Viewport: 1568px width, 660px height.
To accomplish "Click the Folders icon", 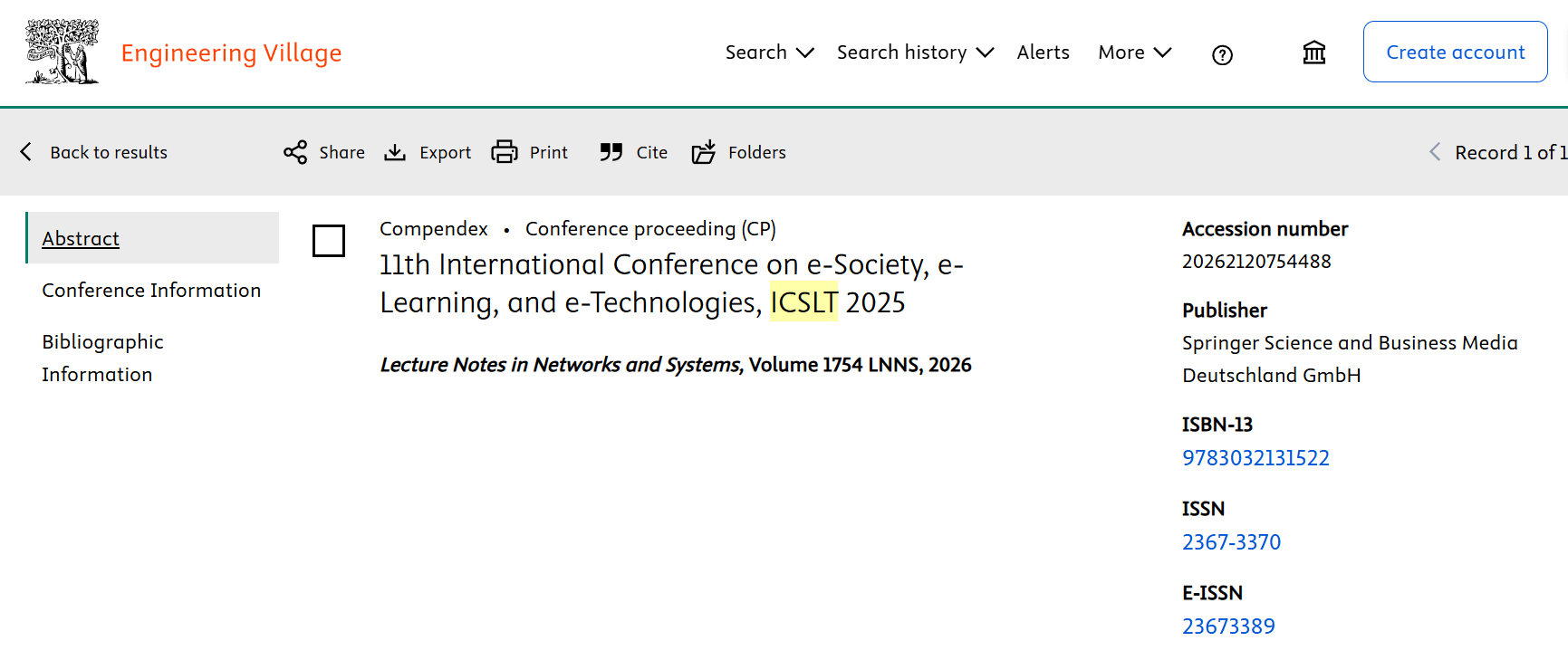I will [704, 151].
